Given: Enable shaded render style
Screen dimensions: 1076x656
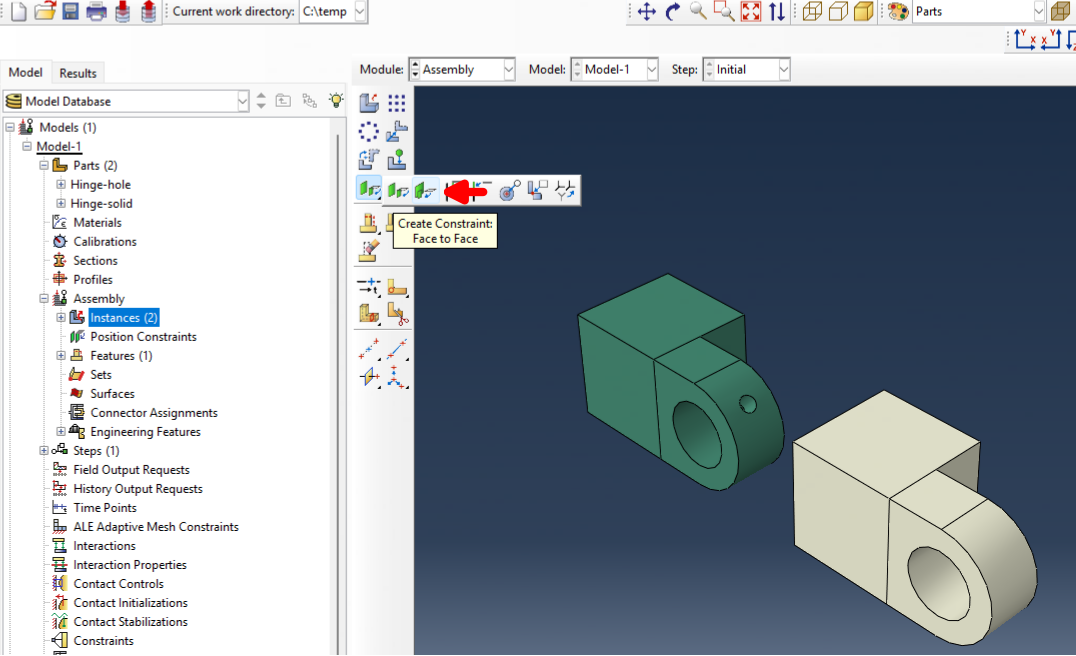Looking at the screenshot, I should 864,12.
